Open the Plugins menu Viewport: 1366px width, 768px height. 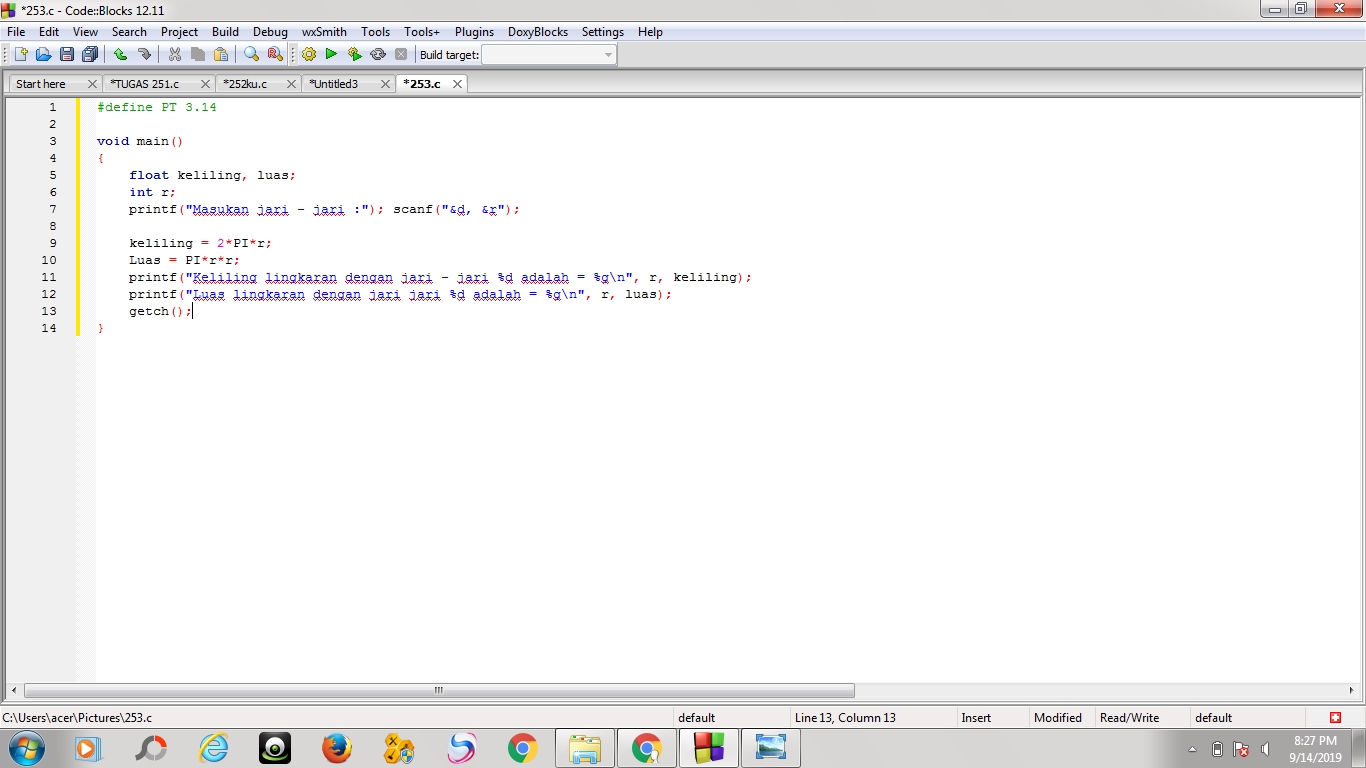tap(475, 32)
